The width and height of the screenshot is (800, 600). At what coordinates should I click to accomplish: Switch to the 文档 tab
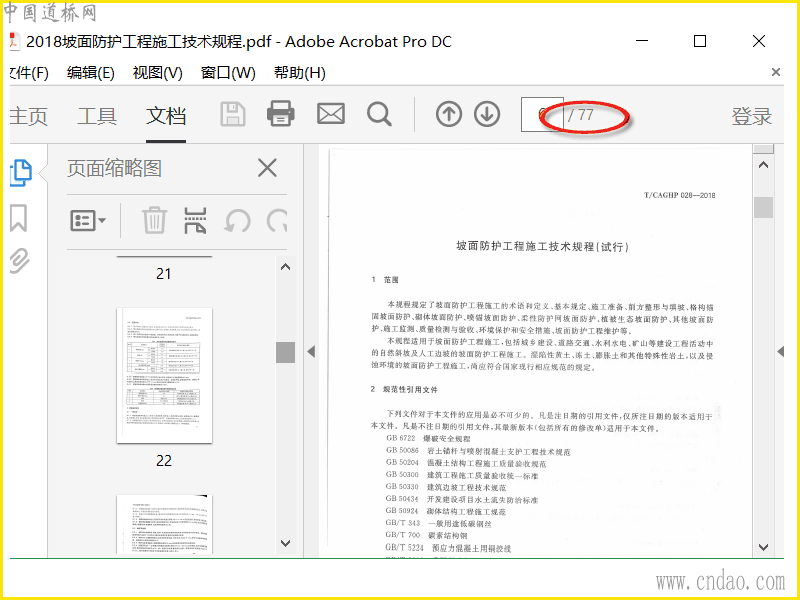coord(166,116)
